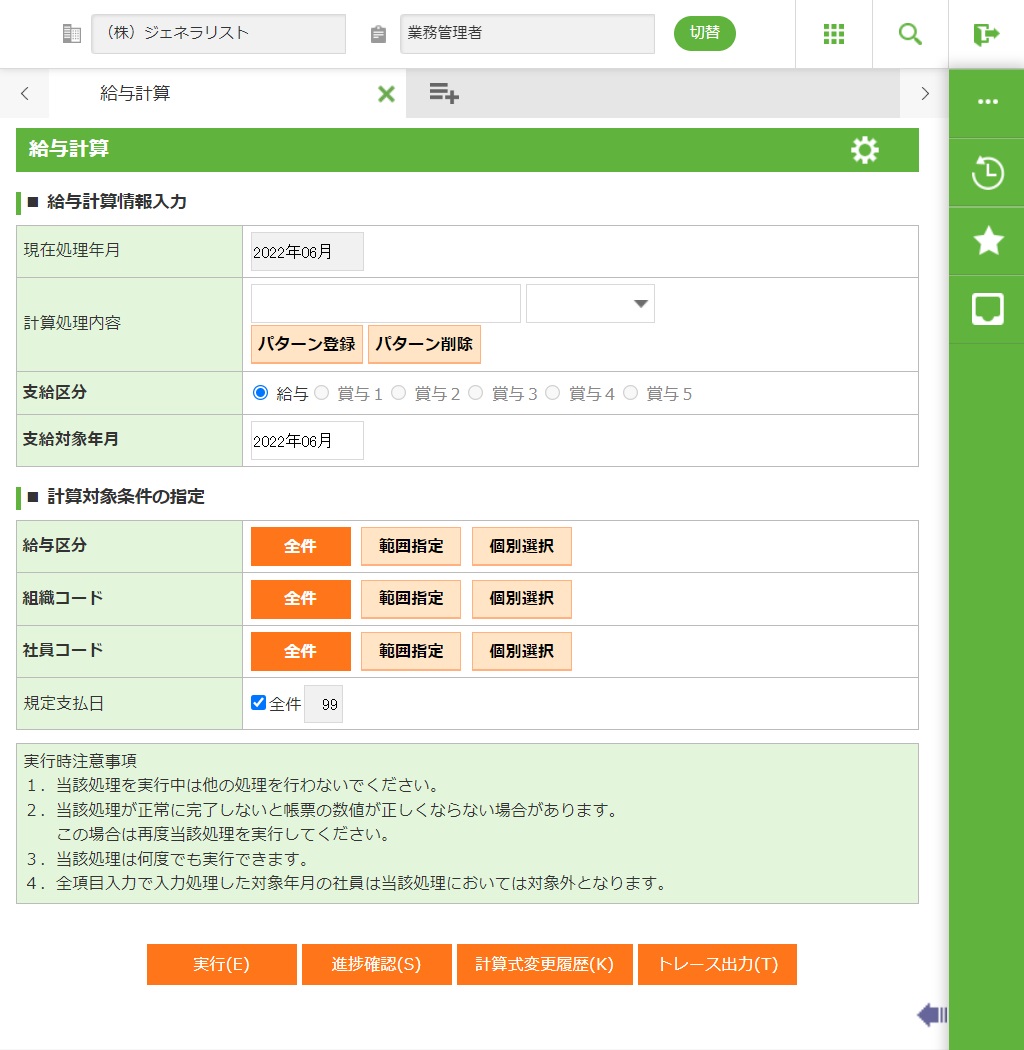1024x1050 pixels.
Task: Open favorites star icon in sidebar
Action: point(987,241)
